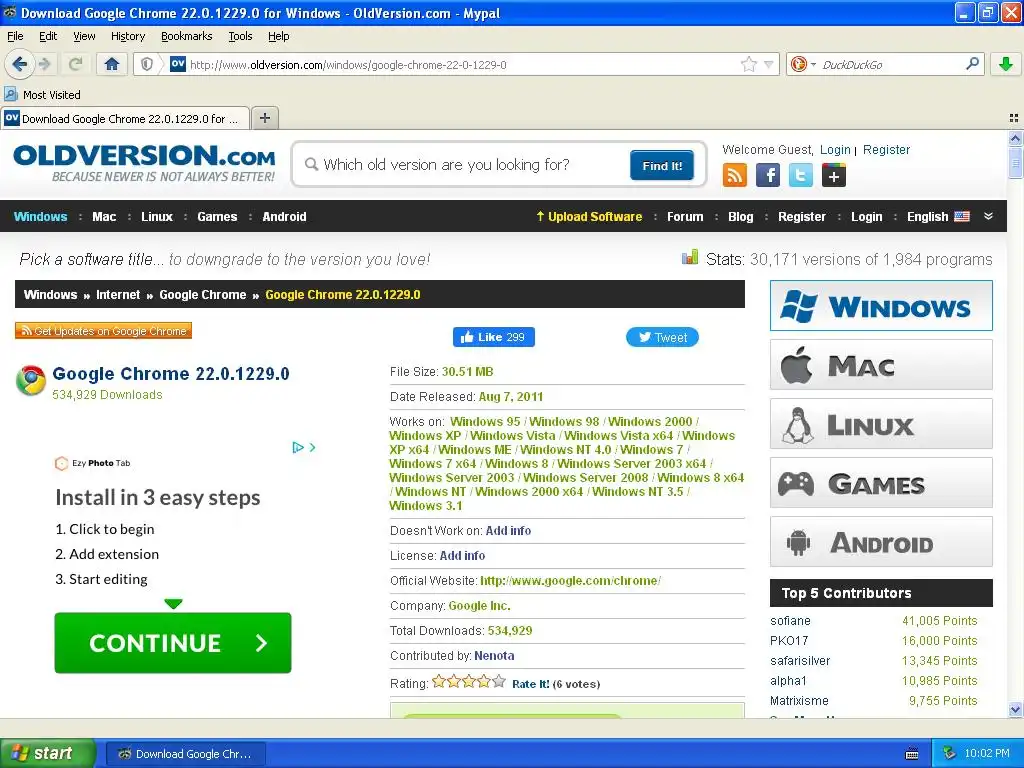Click the Google Chrome logo icon

[31, 381]
